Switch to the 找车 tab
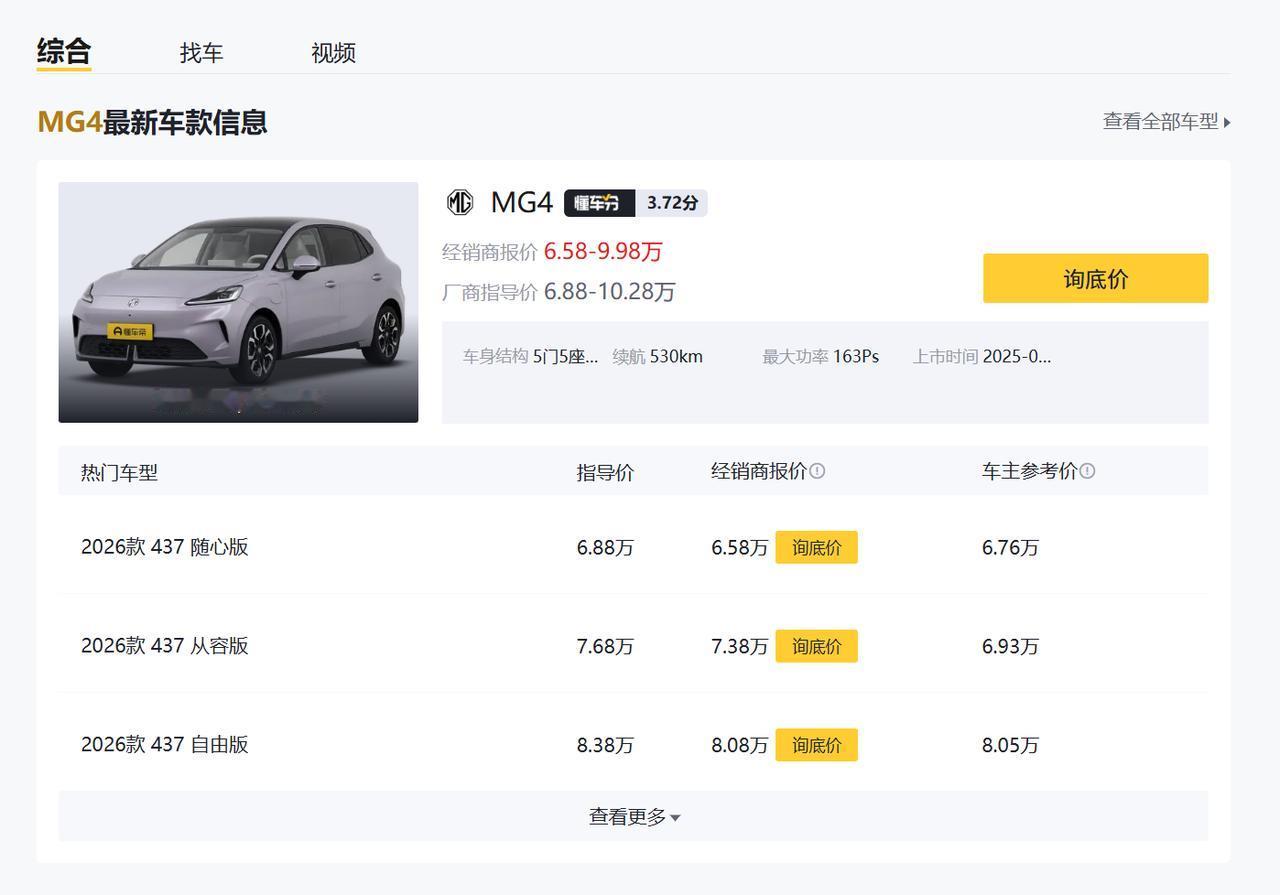 coord(201,53)
